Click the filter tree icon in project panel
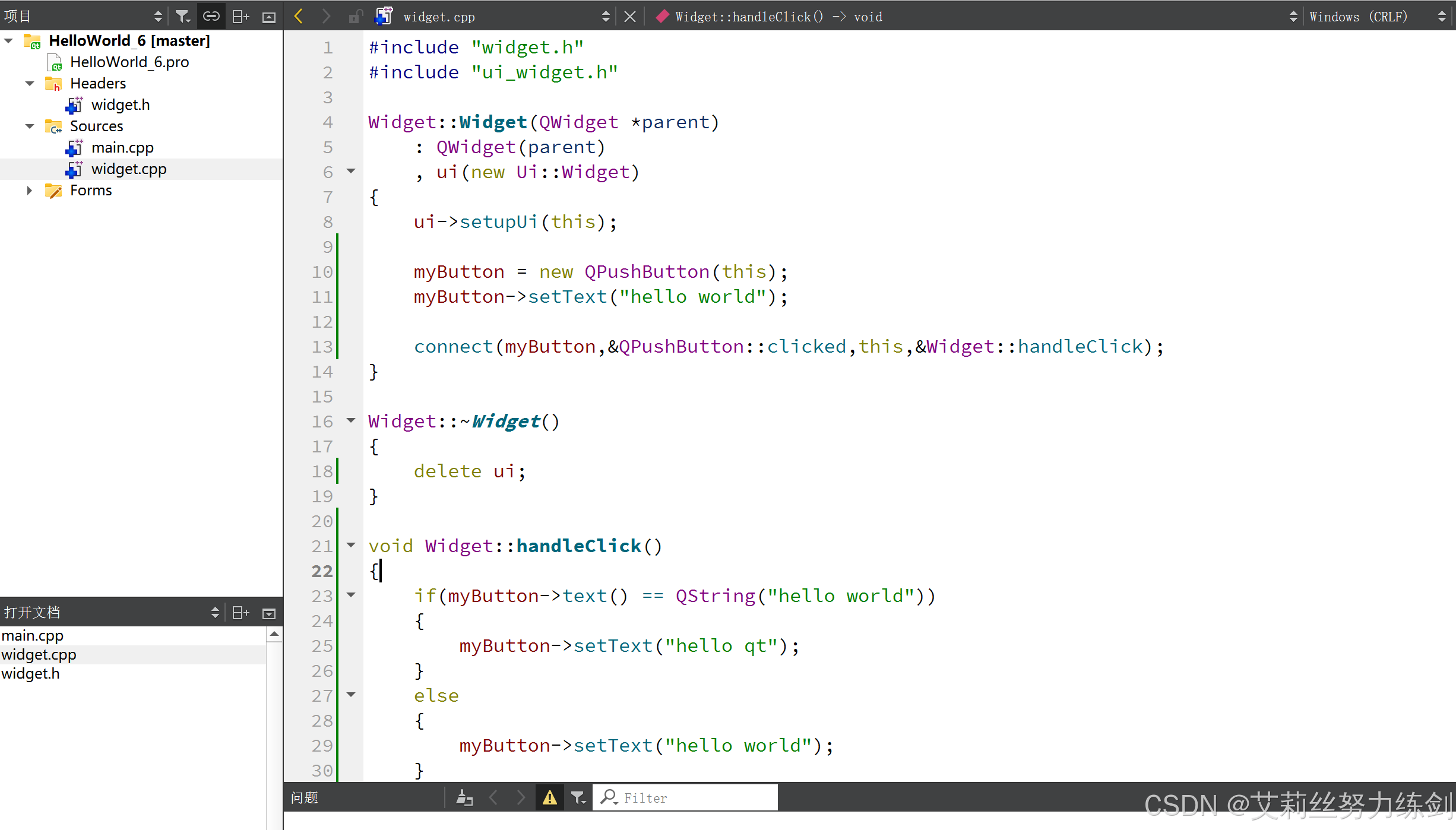 click(x=183, y=17)
